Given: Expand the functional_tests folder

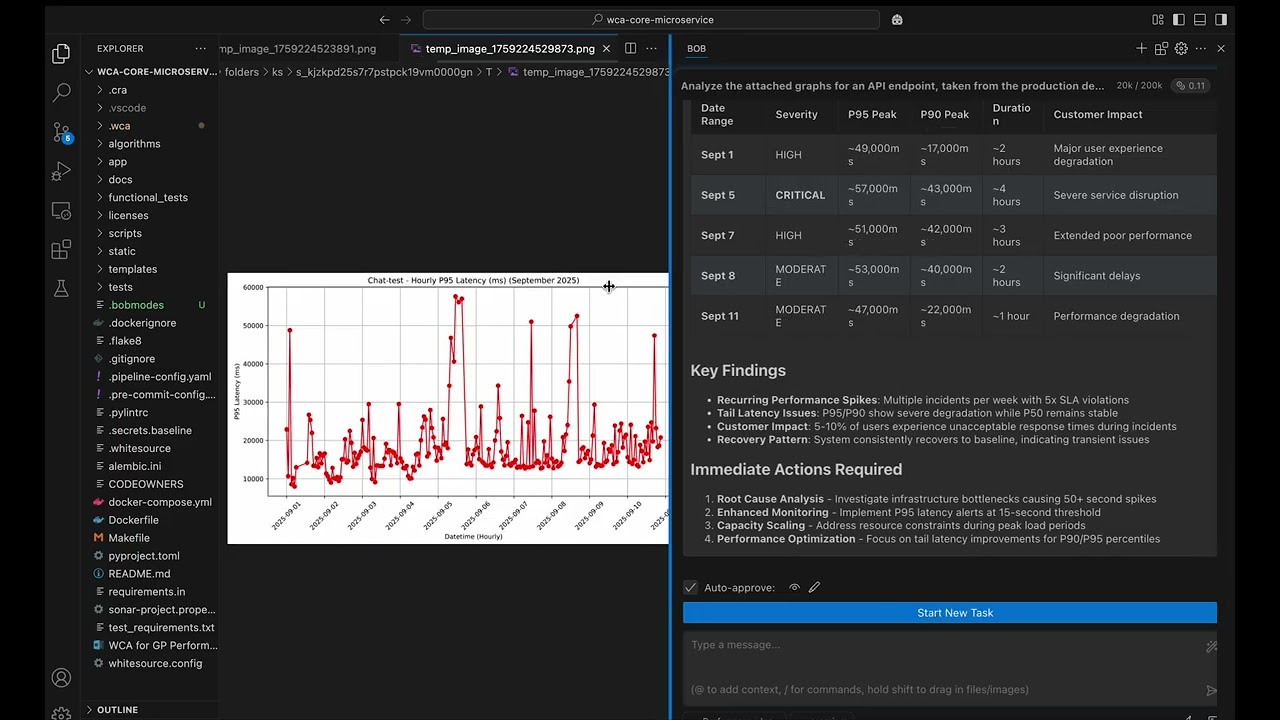Looking at the screenshot, I should point(152,198).
